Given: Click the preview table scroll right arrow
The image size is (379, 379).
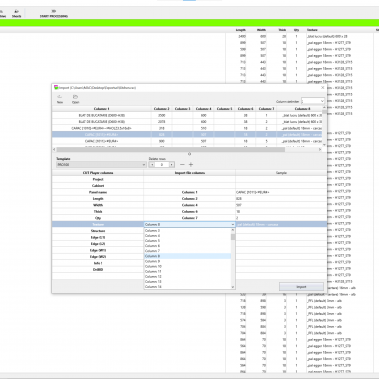Looking at the screenshot, I should 320,149.
